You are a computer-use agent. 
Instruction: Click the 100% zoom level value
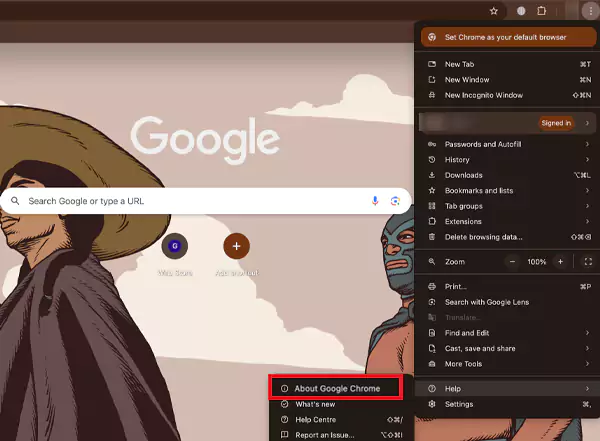[x=536, y=261]
